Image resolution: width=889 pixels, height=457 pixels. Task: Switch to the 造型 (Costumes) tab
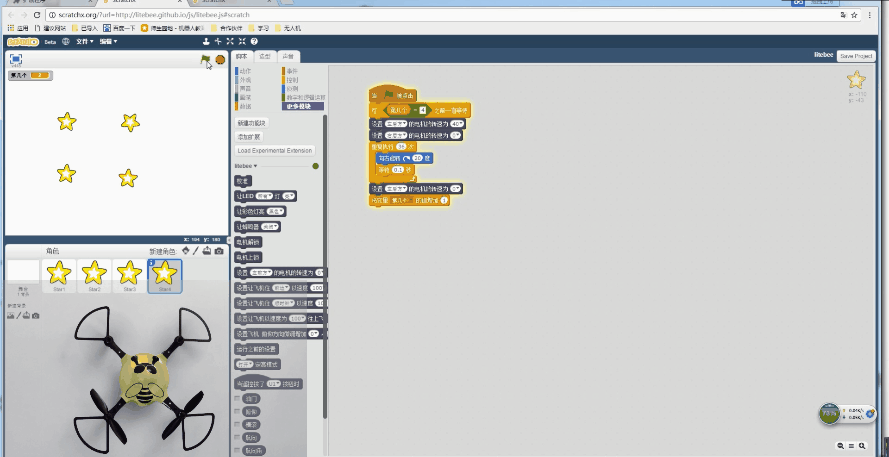[265, 56]
